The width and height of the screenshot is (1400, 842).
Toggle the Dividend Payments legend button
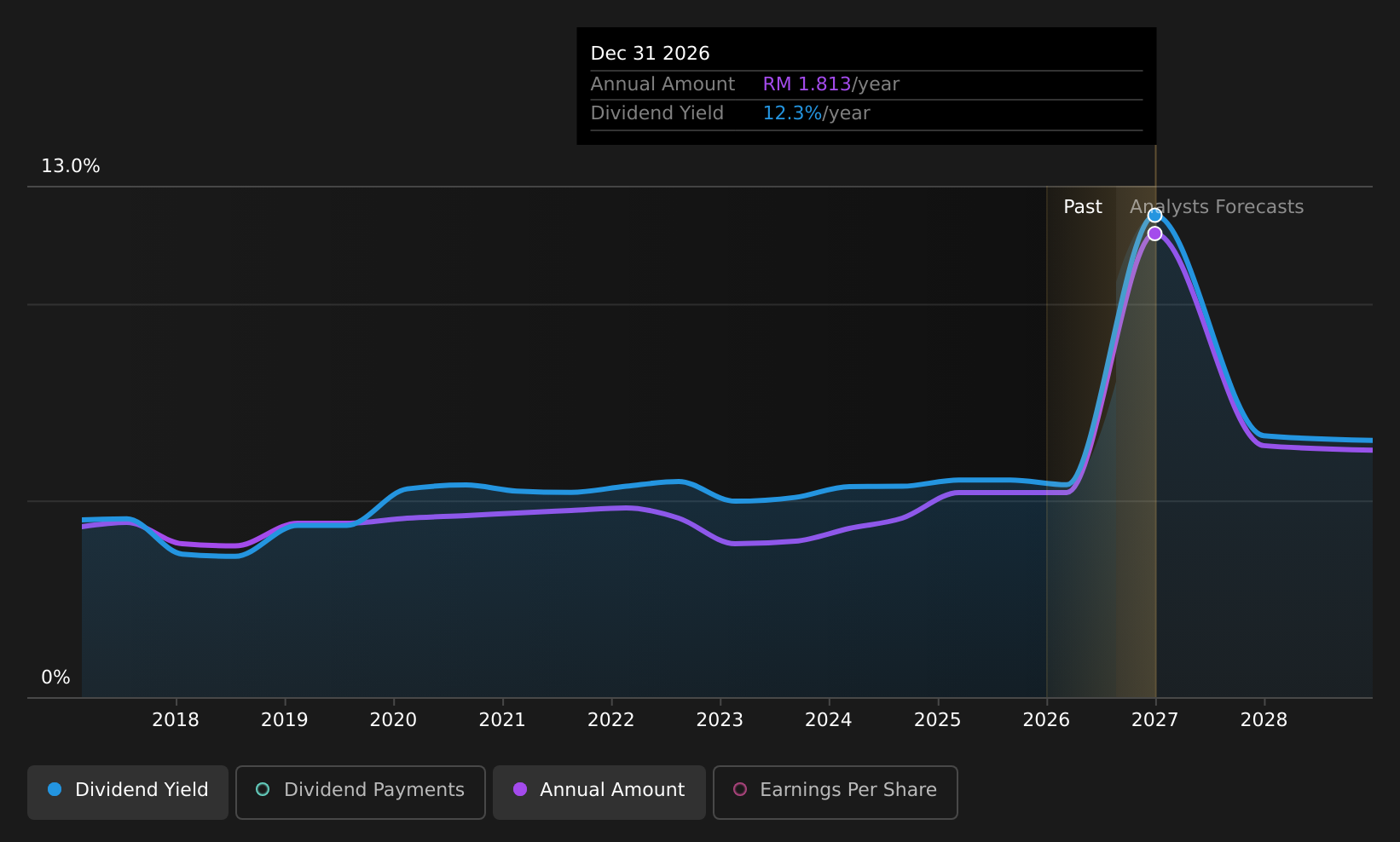[361, 792]
